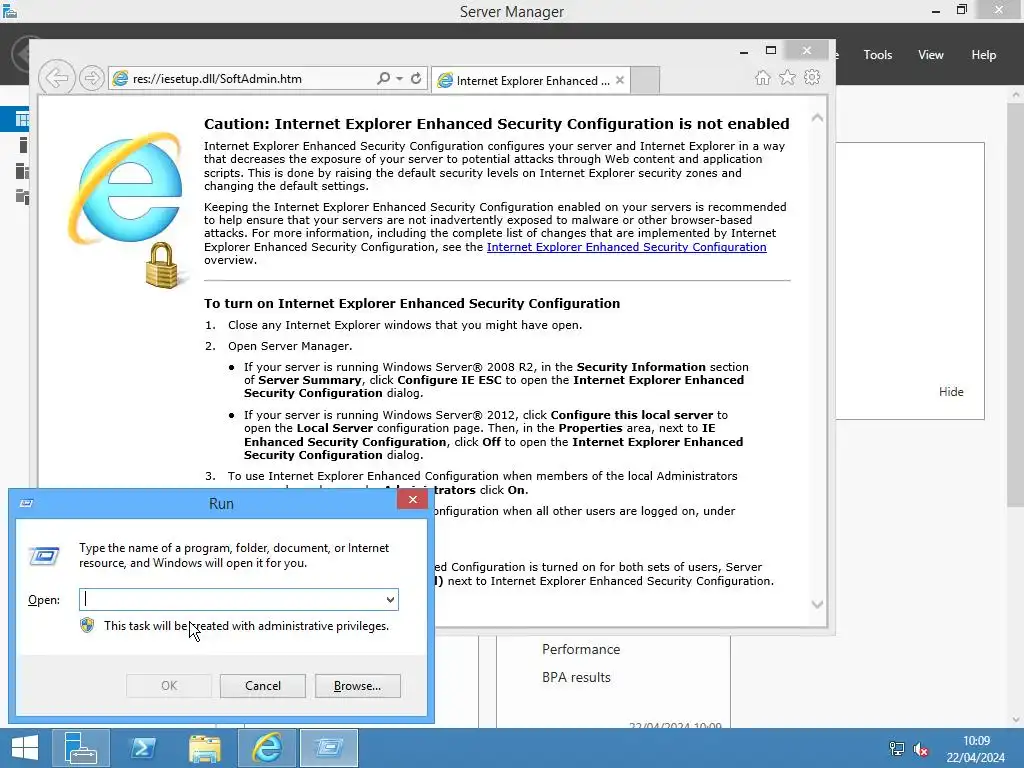Open the Windows Start button
1024x768 pixels.
pyautogui.click(x=25, y=748)
